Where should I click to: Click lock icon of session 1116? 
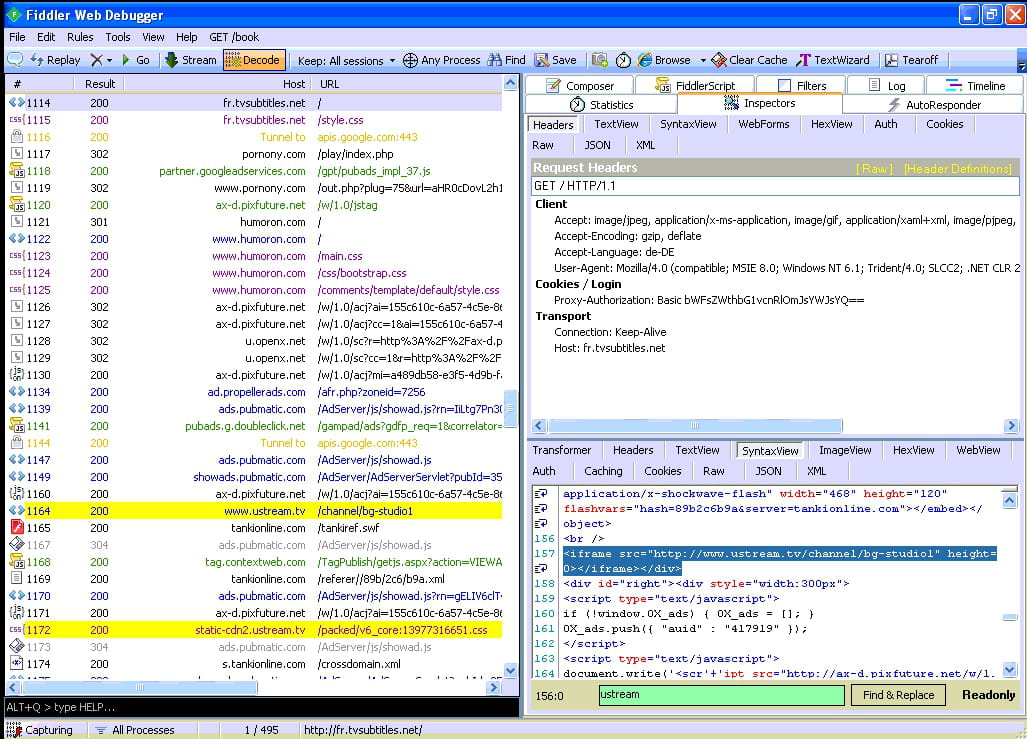point(16,136)
